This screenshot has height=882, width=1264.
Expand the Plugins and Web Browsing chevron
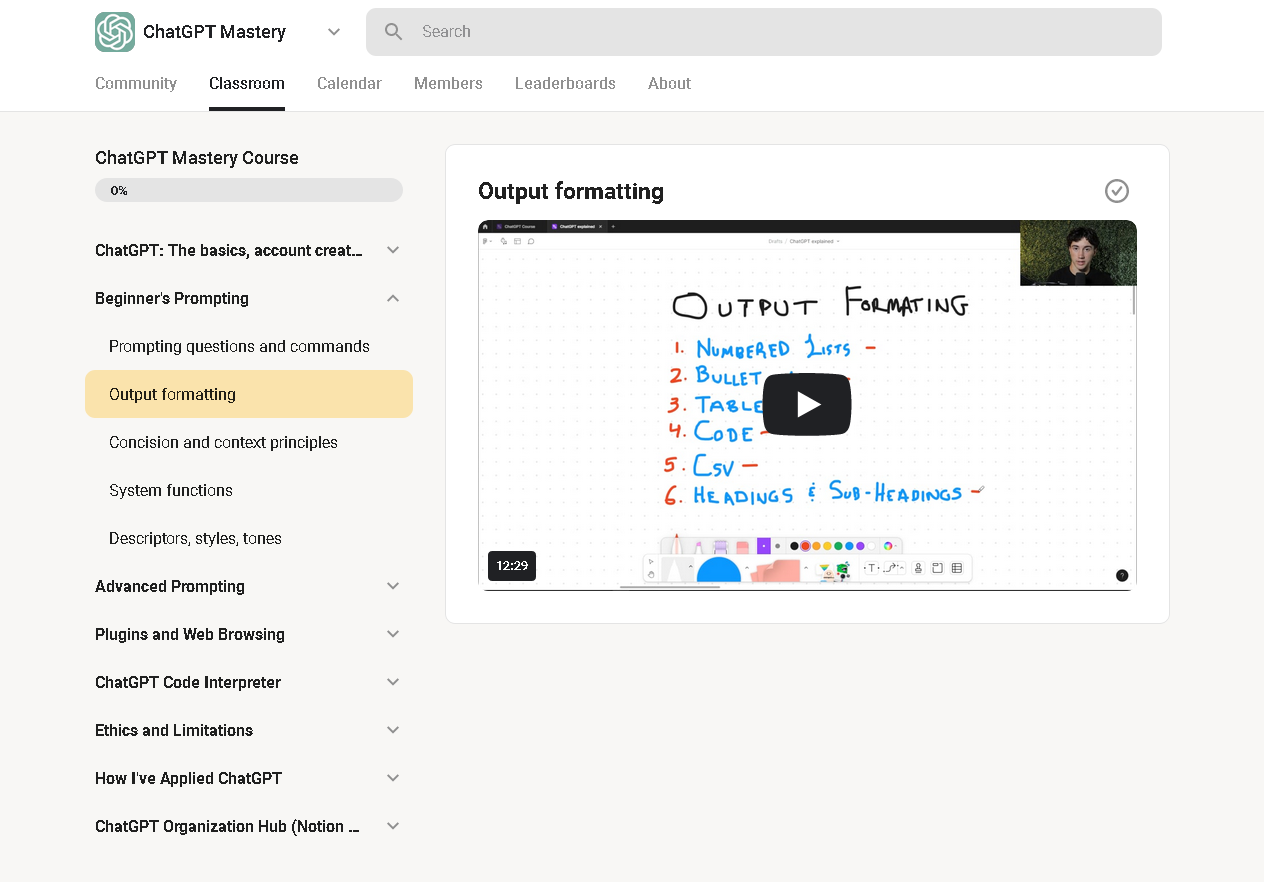point(393,634)
